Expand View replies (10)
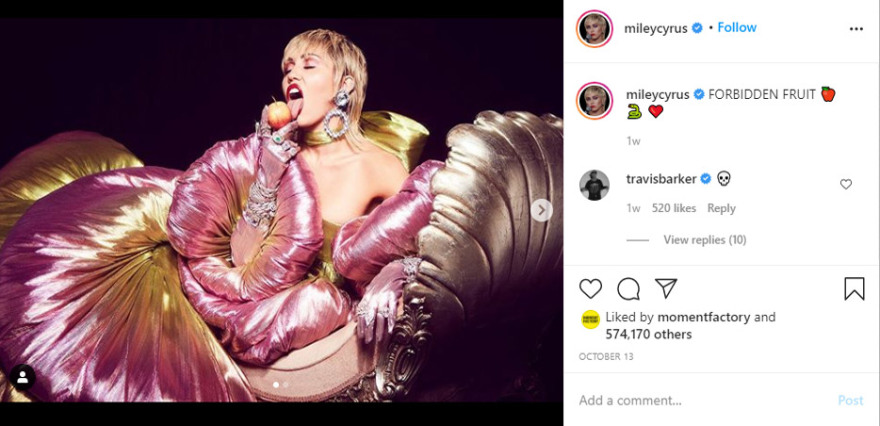This screenshot has height=426, width=880. [x=704, y=240]
